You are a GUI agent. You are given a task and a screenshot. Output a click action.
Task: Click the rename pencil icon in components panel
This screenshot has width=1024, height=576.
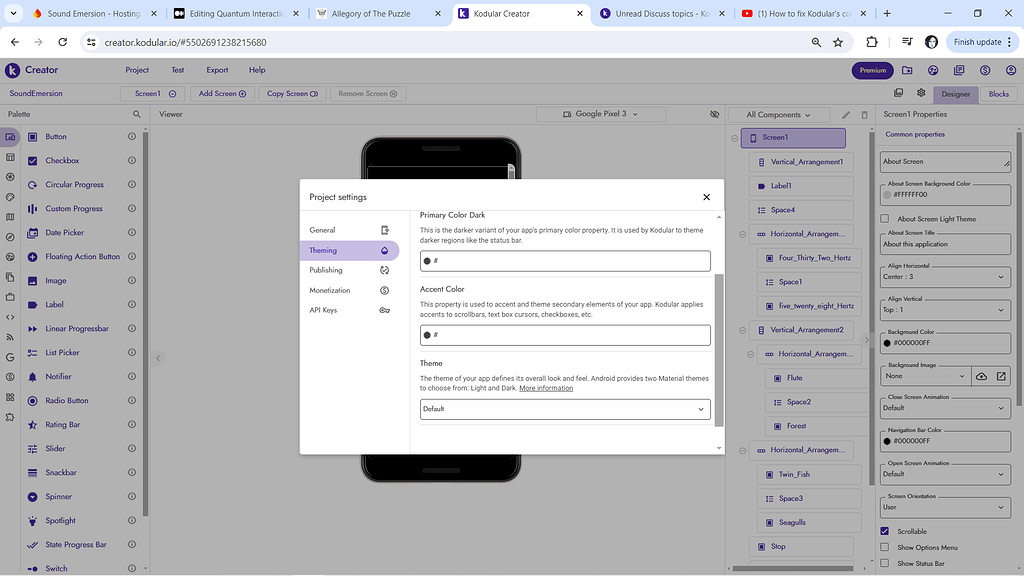pos(846,115)
